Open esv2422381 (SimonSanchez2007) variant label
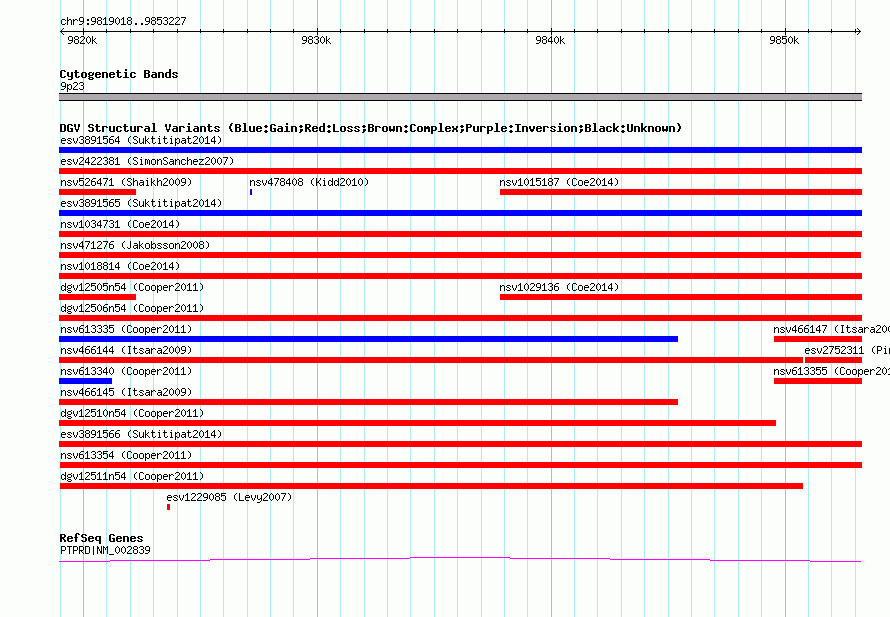This screenshot has height=617, width=890. click(147, 161)
